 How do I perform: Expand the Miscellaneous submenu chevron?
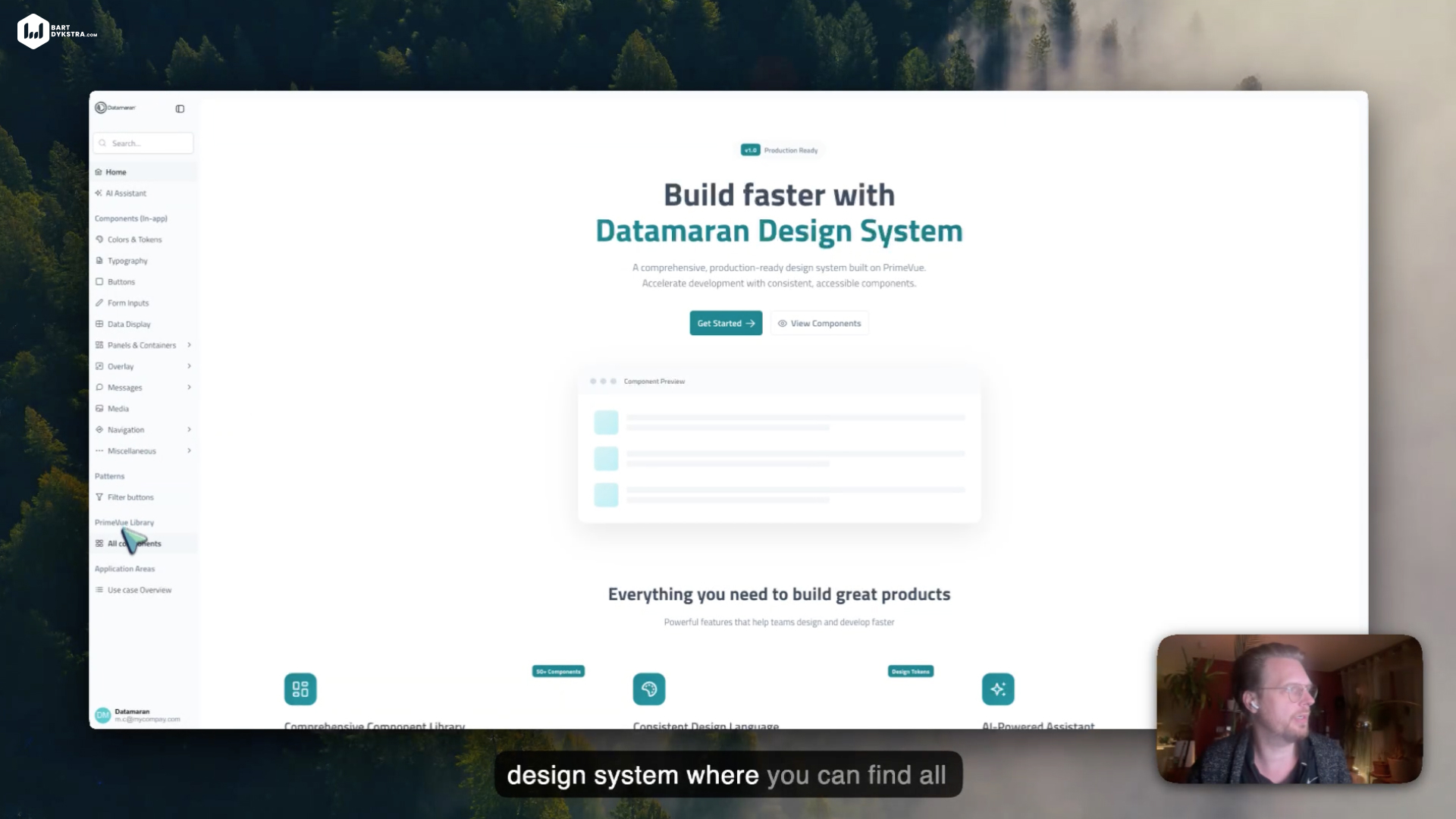189,451
